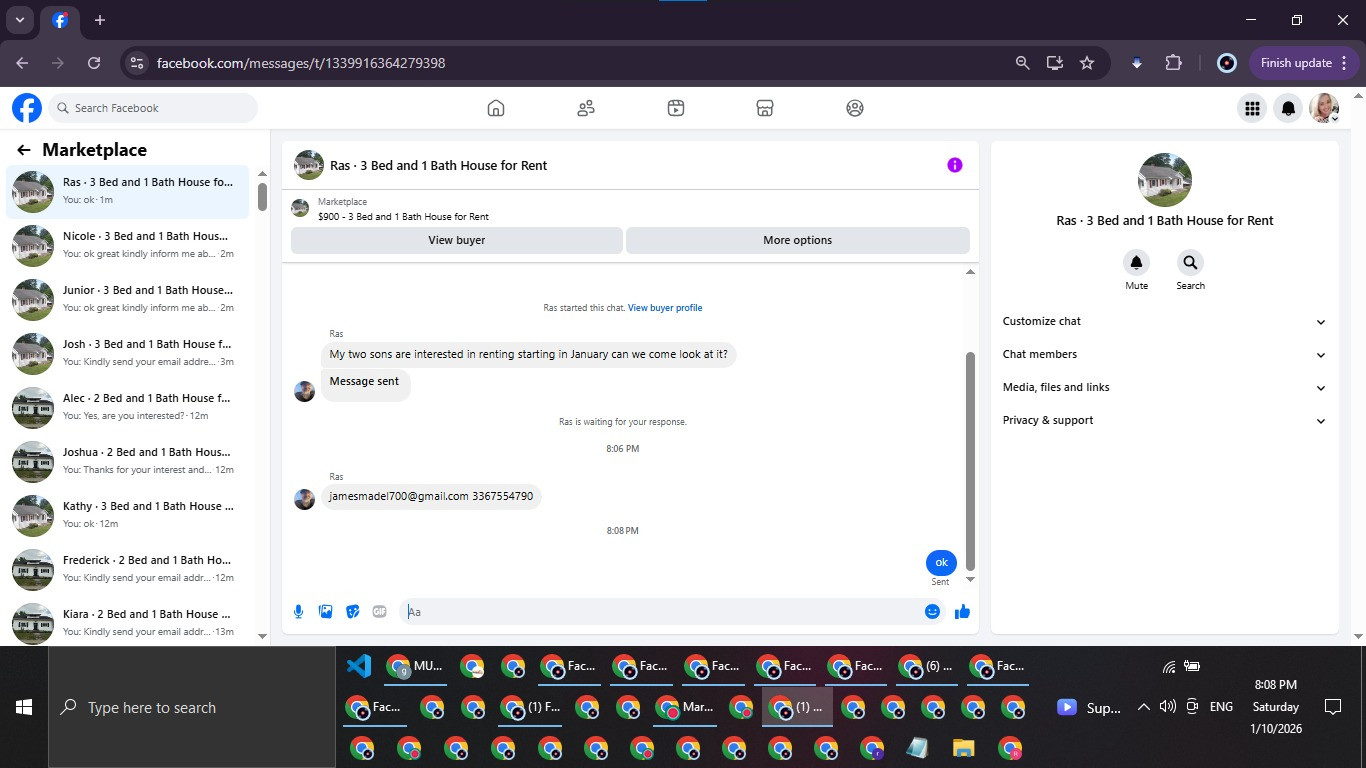This screenshot has height=768, width=1366.
Task: Open the account profile picture menu
Action: point(1325,108)
